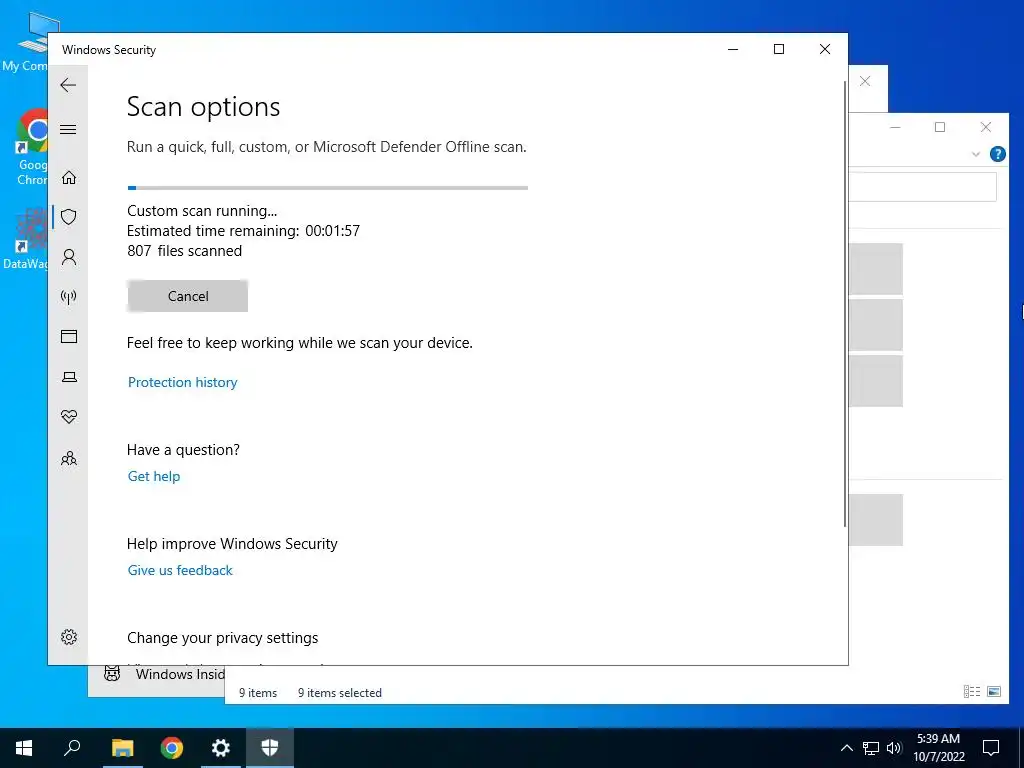This screenshot has width=1024, height=768.
Task: Open the hamburger navigation menu
Action: pyautogui.click(x=68, y=129)
